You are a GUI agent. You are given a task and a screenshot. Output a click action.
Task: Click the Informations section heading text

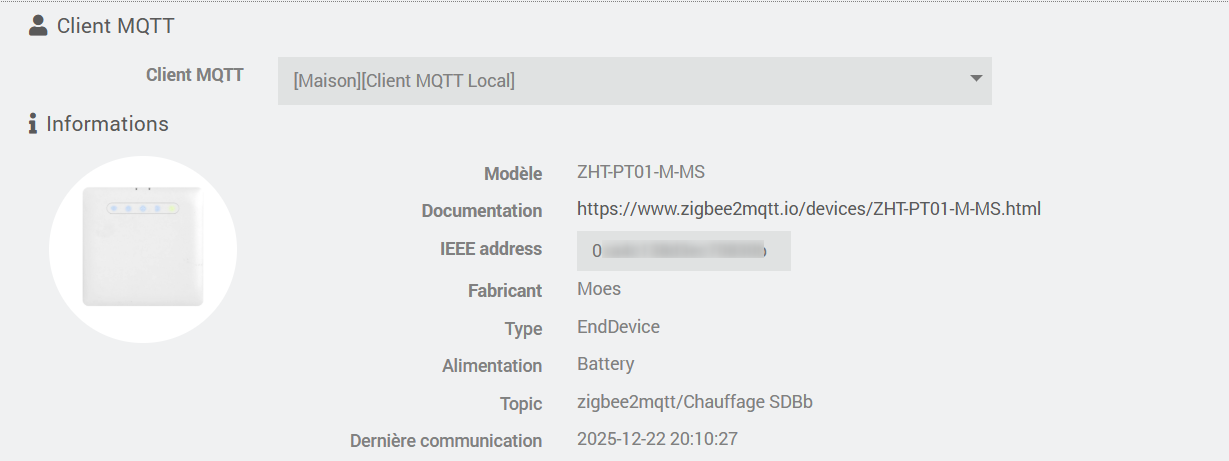pyautogui.click(x=107, y=124)
